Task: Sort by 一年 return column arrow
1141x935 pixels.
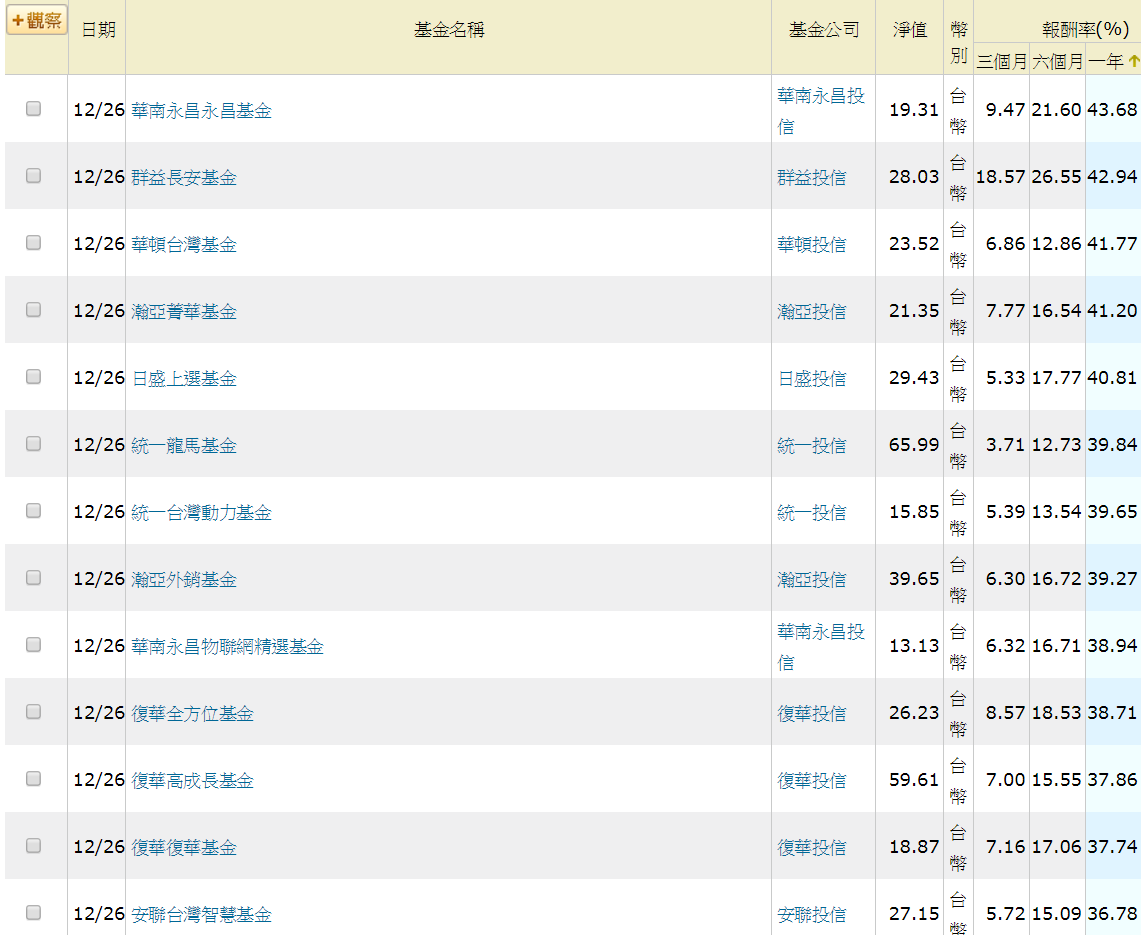Action: point(1133,62)
